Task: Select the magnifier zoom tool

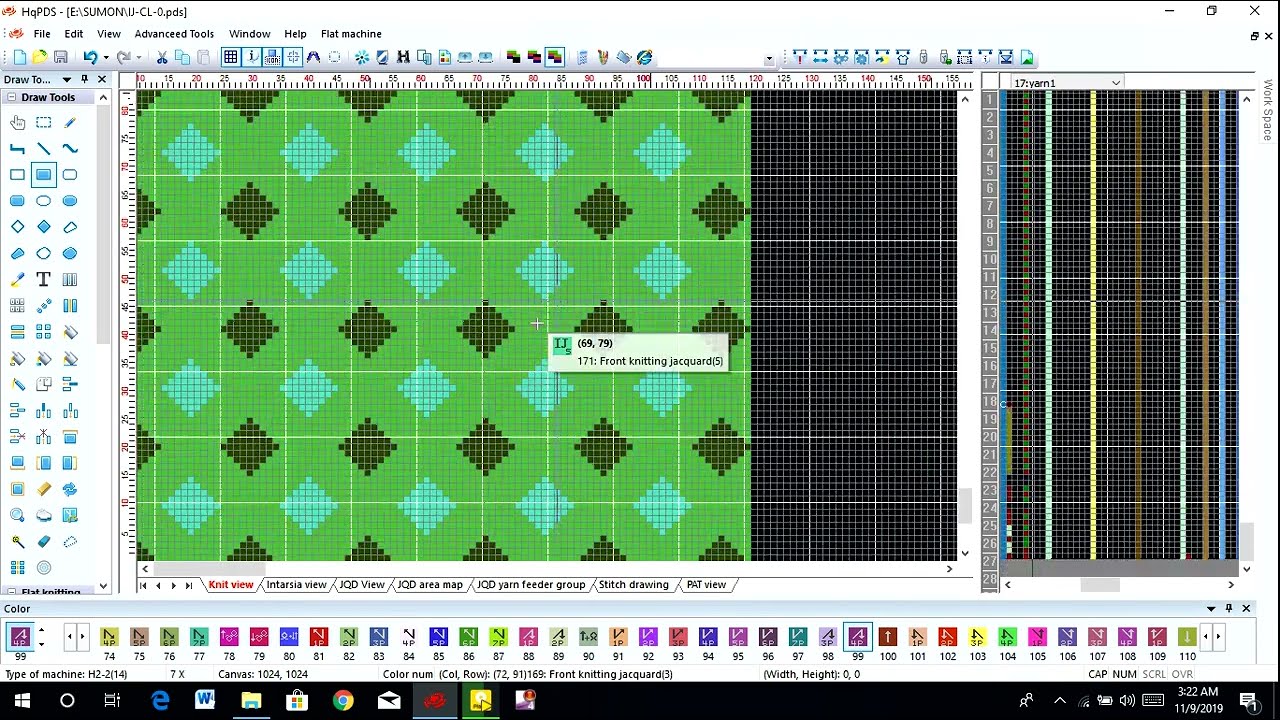Action: pyautogui.click(x=17, y=515)
